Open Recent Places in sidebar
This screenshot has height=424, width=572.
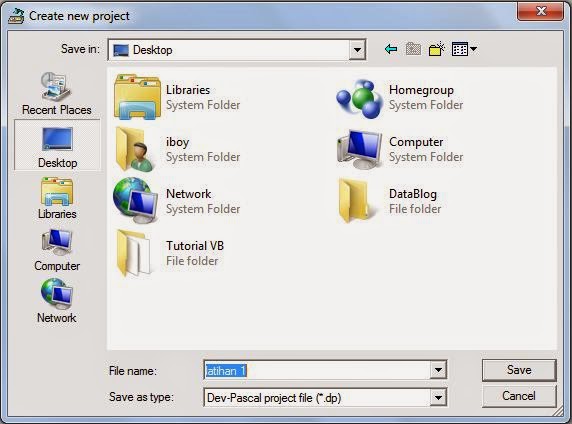[57, 93]
